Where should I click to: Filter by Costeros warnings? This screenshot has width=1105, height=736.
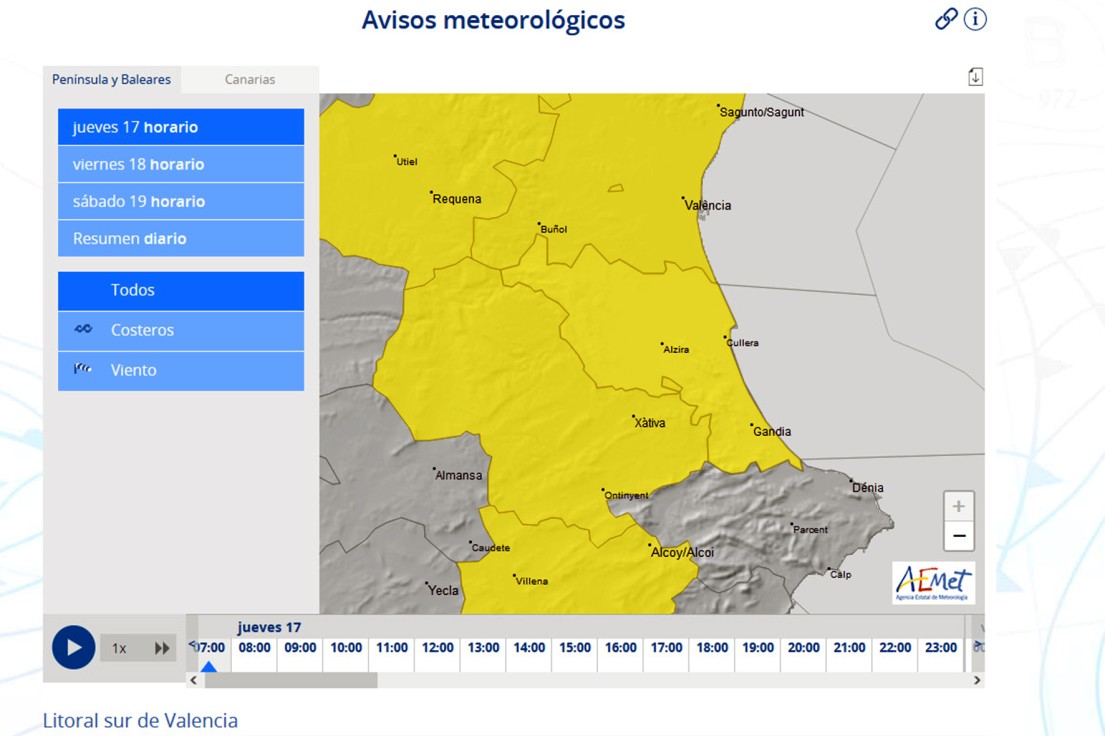[181, 330]
